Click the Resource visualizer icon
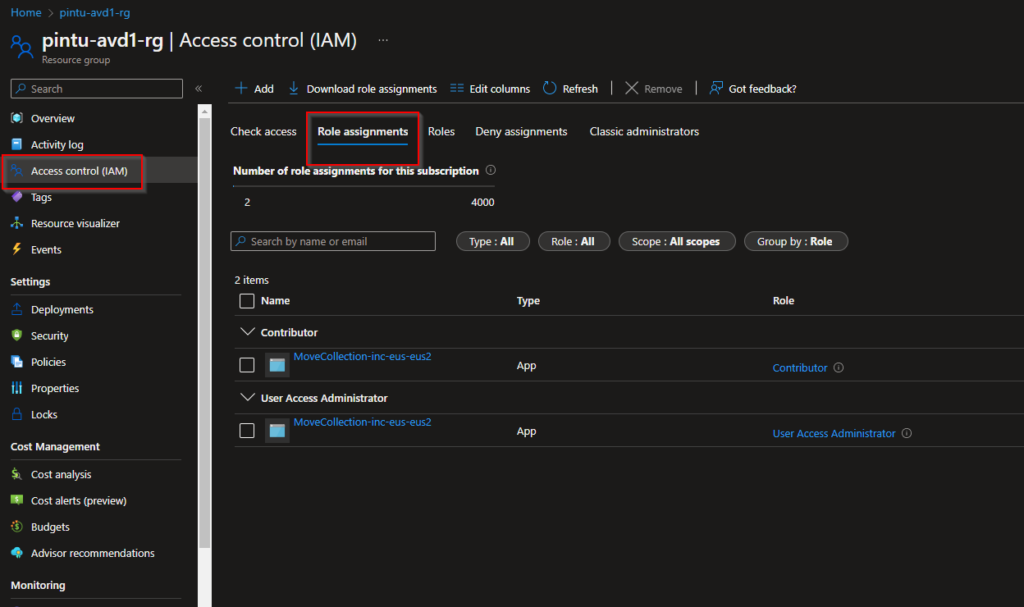The width and height of the screenshot is (1024, 607). (x=17, y=223)
